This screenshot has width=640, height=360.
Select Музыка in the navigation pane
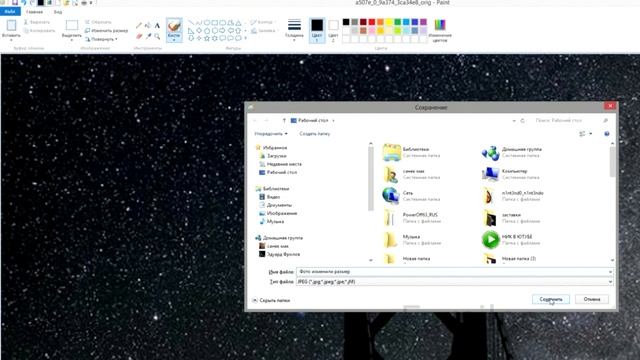point(275,221)
